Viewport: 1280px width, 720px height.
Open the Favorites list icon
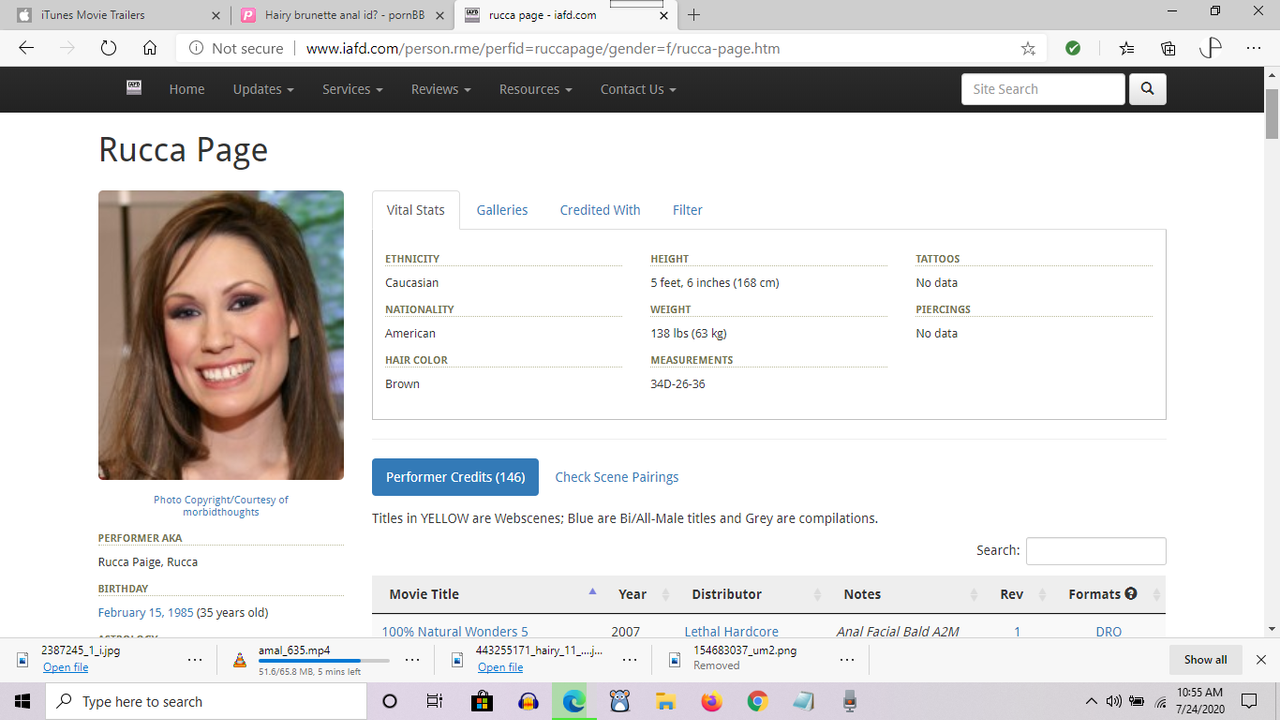[1127, 48]
